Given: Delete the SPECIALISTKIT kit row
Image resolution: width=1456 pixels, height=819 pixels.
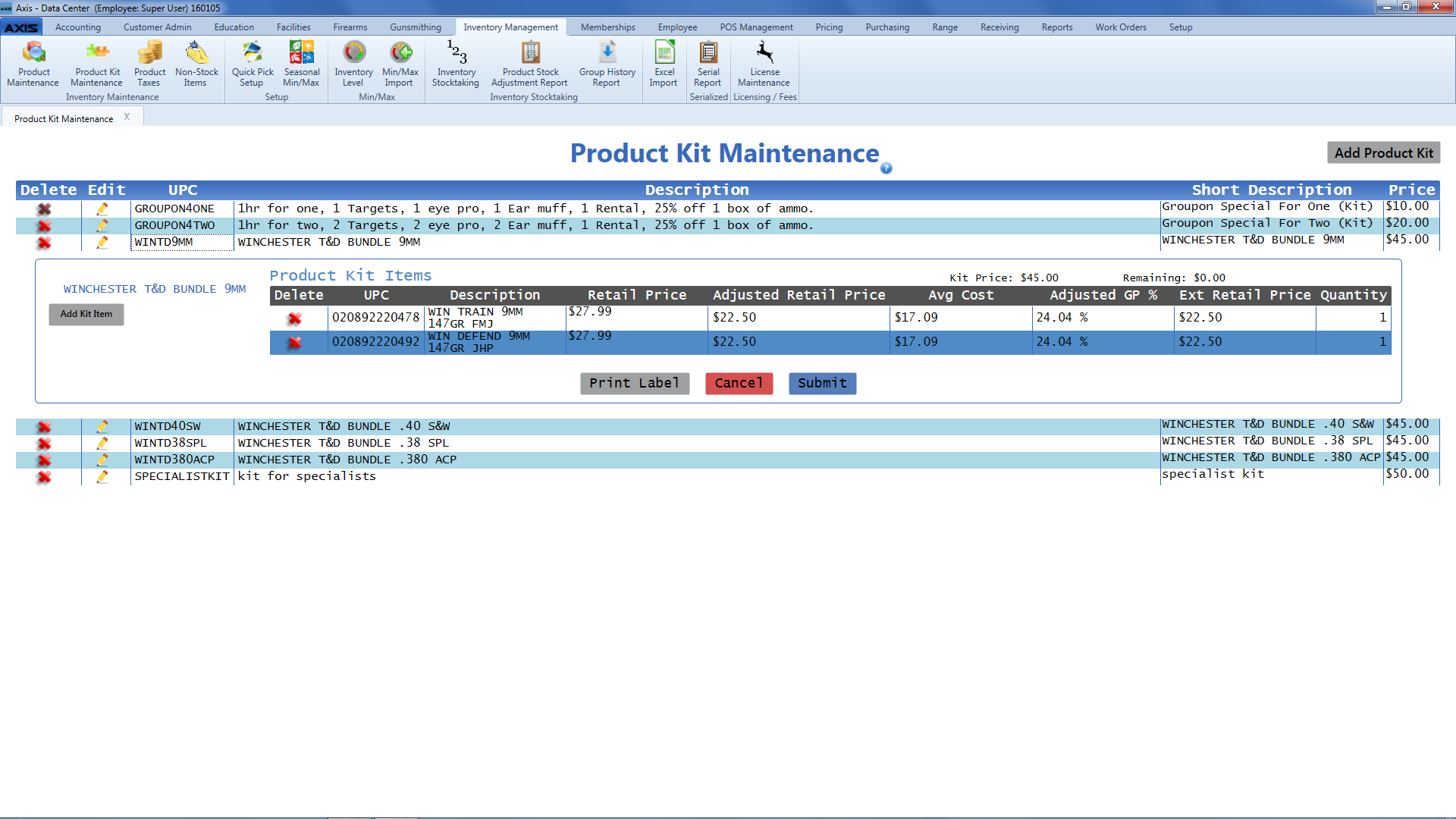Looking at the screenshot, I should tap(45, 476).
